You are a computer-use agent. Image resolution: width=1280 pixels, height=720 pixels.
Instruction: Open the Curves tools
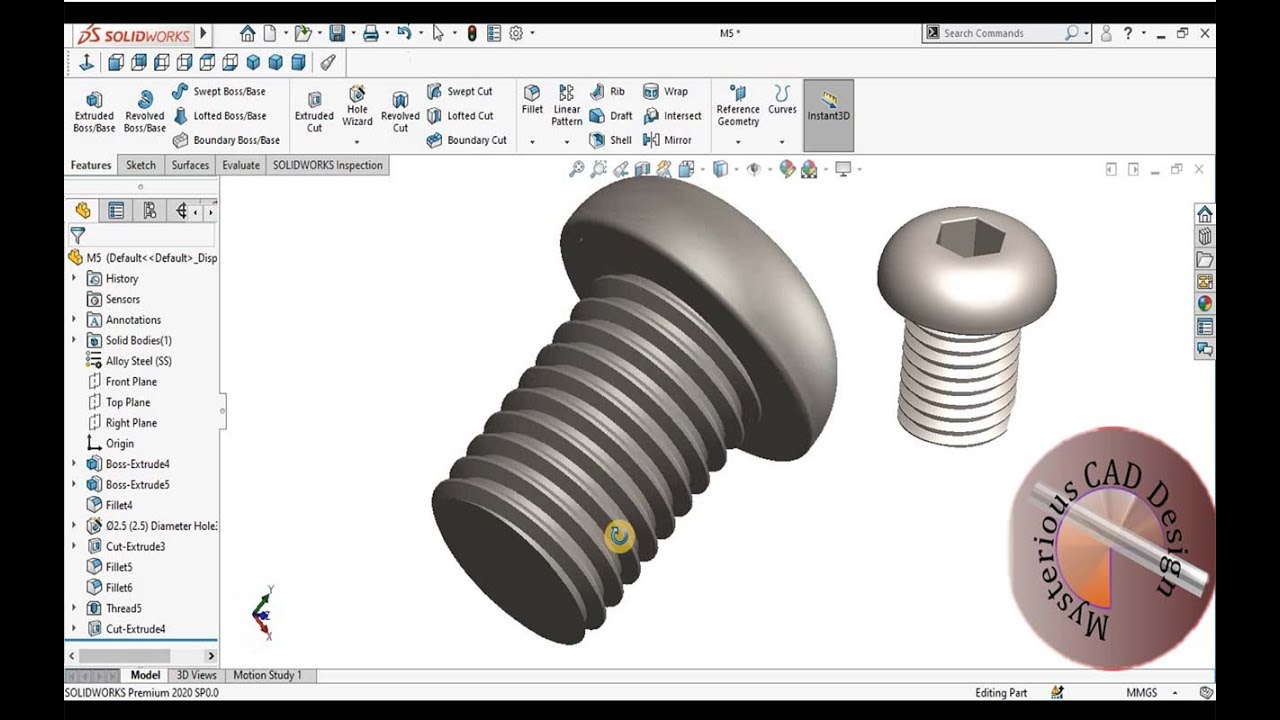[x=782, y=100]
